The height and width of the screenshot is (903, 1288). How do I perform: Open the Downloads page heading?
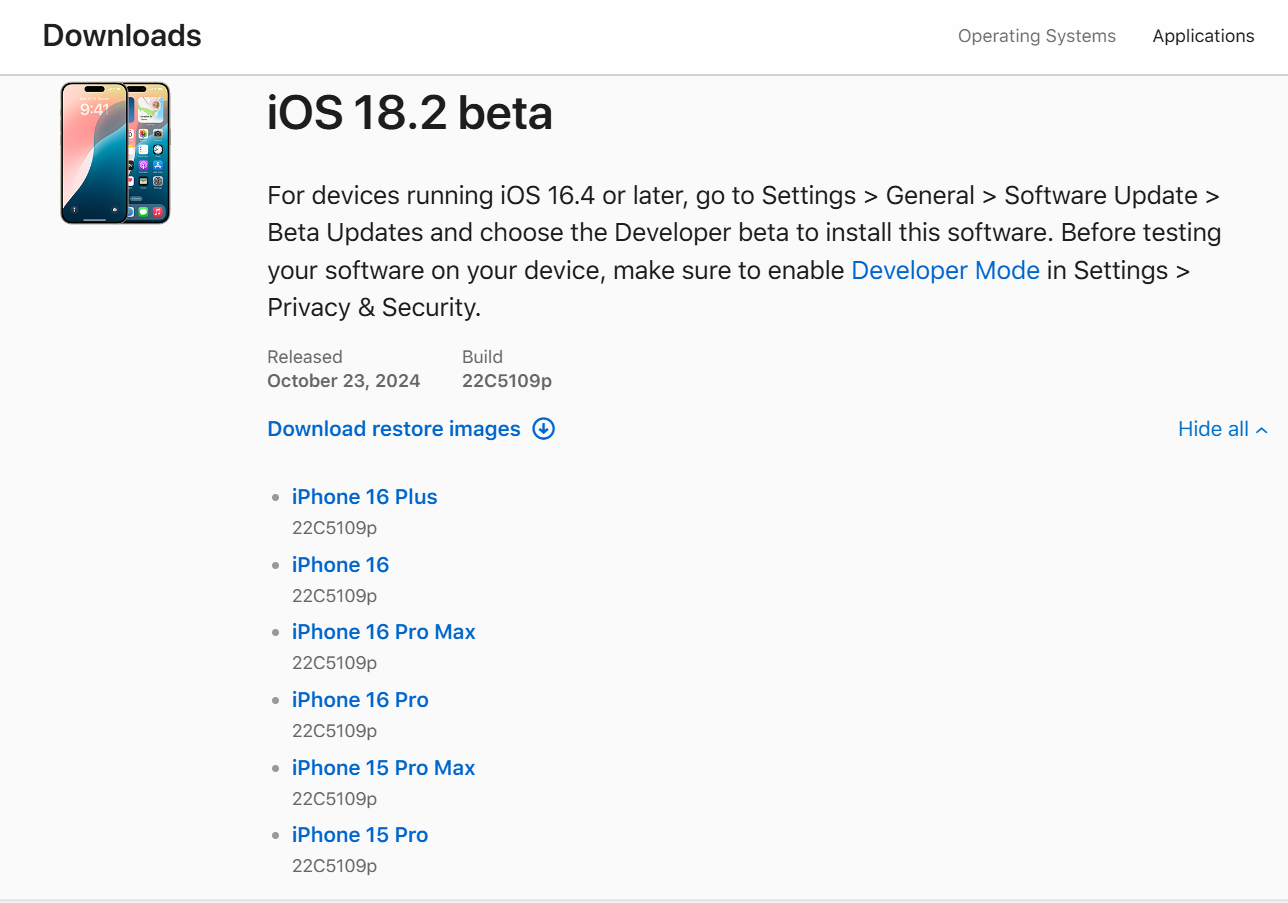tap(122, 36)
